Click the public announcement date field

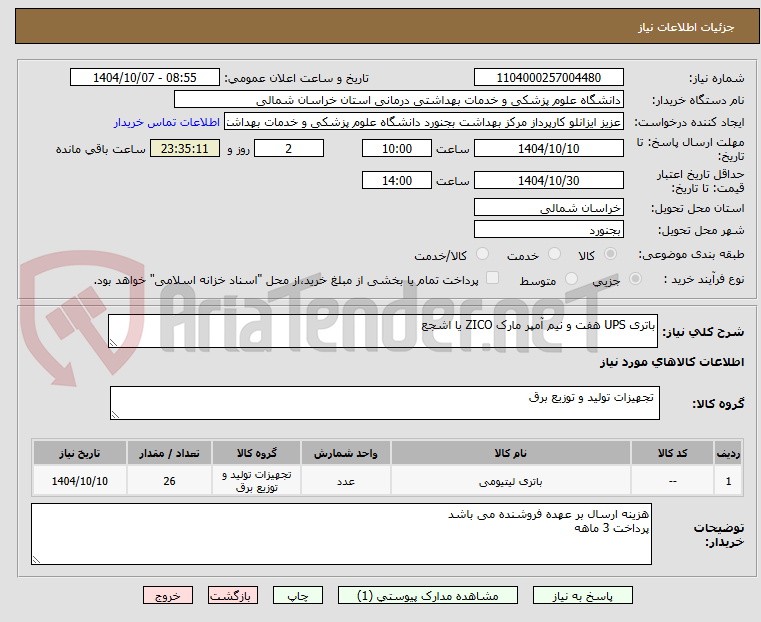145,78
